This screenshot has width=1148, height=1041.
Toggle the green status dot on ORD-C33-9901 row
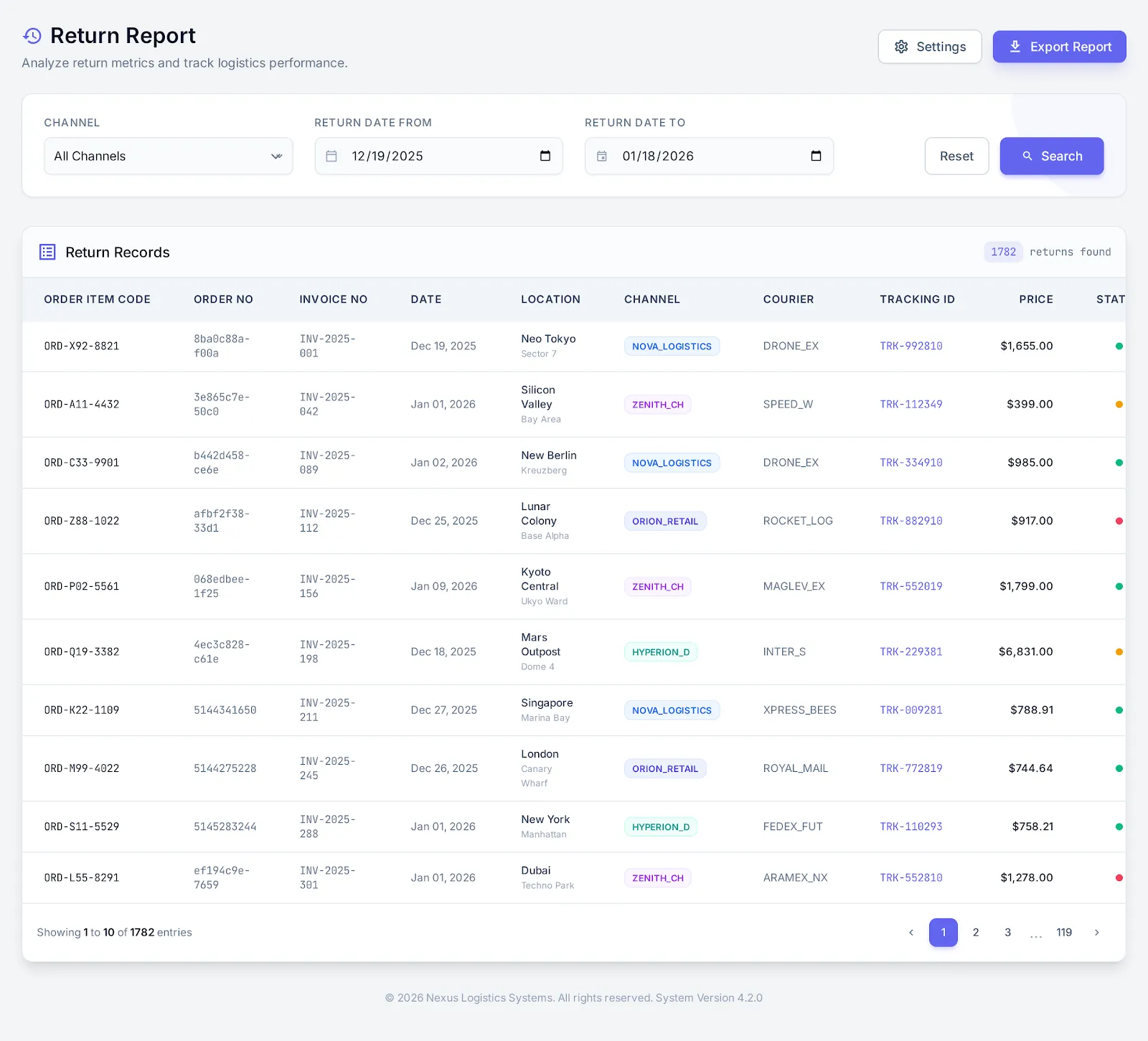[x=1119, y=463]
